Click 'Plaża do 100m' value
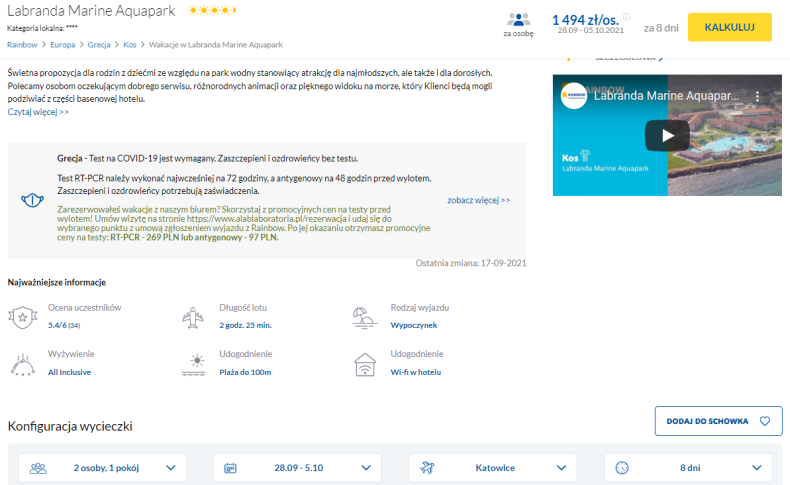790x485 pixels. (245, 372)
